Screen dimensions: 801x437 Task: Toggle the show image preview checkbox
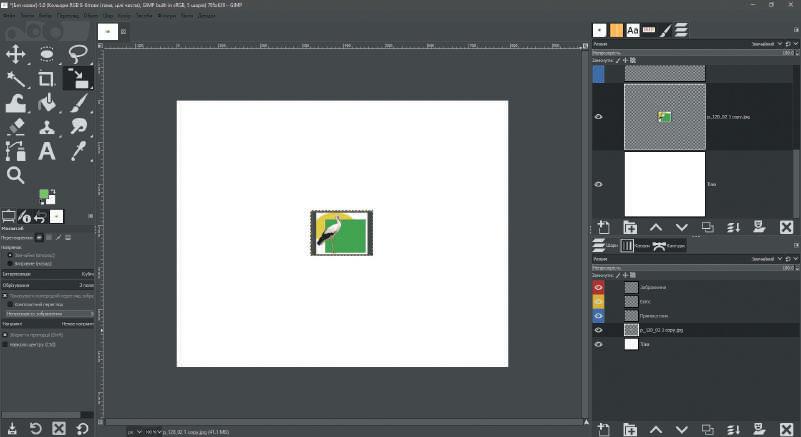[5, 296]
